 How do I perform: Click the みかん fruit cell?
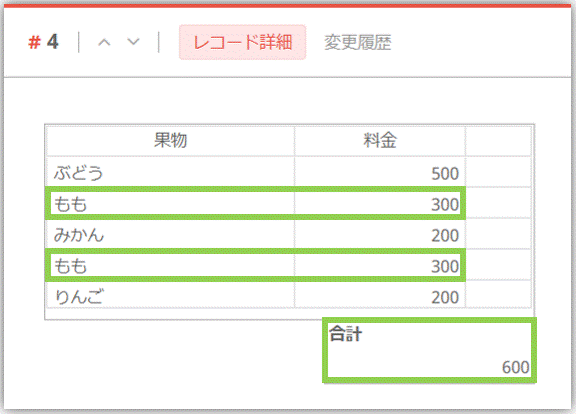[170, 234]
